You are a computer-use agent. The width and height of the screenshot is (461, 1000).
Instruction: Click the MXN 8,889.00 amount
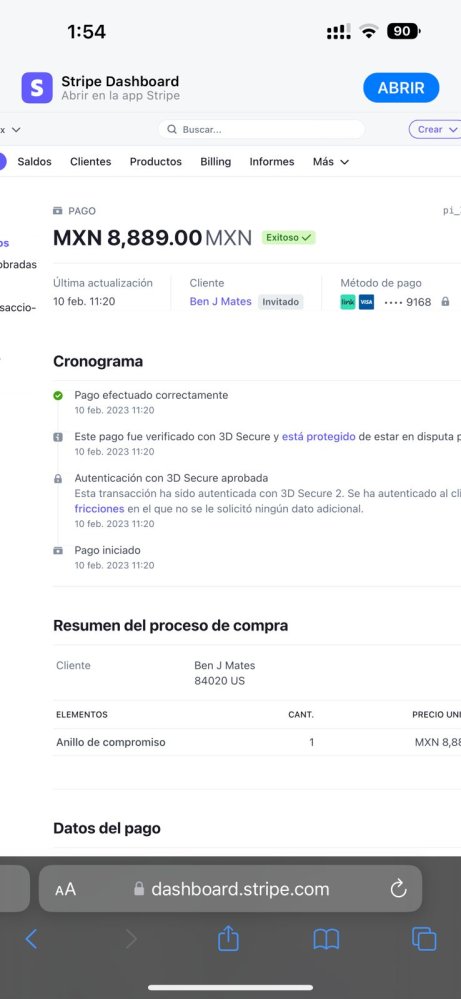(128, 238)
